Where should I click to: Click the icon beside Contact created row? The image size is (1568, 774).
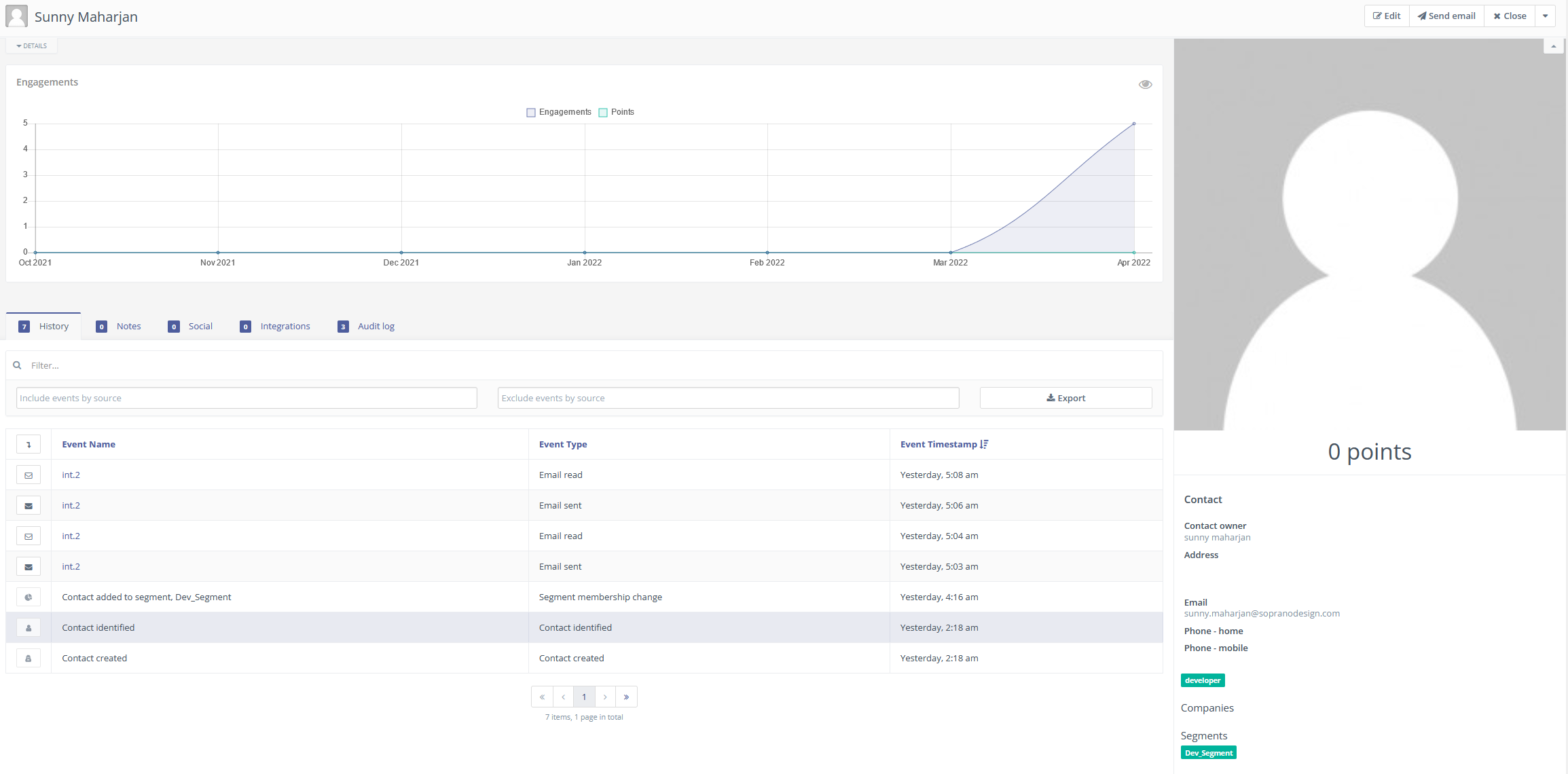29,659
